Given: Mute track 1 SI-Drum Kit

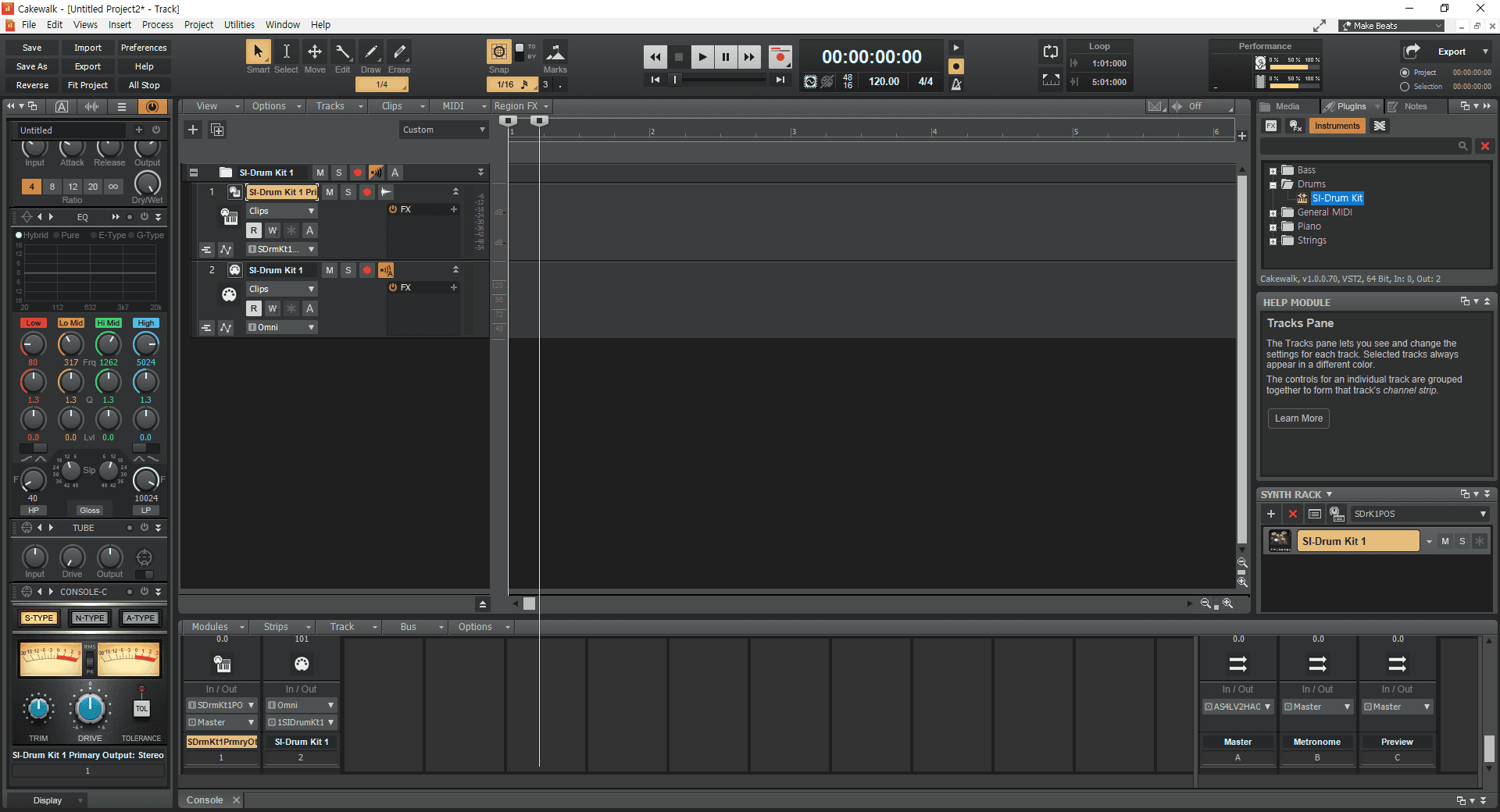Looking at the screenshot, I should click(x=330, y=192).
